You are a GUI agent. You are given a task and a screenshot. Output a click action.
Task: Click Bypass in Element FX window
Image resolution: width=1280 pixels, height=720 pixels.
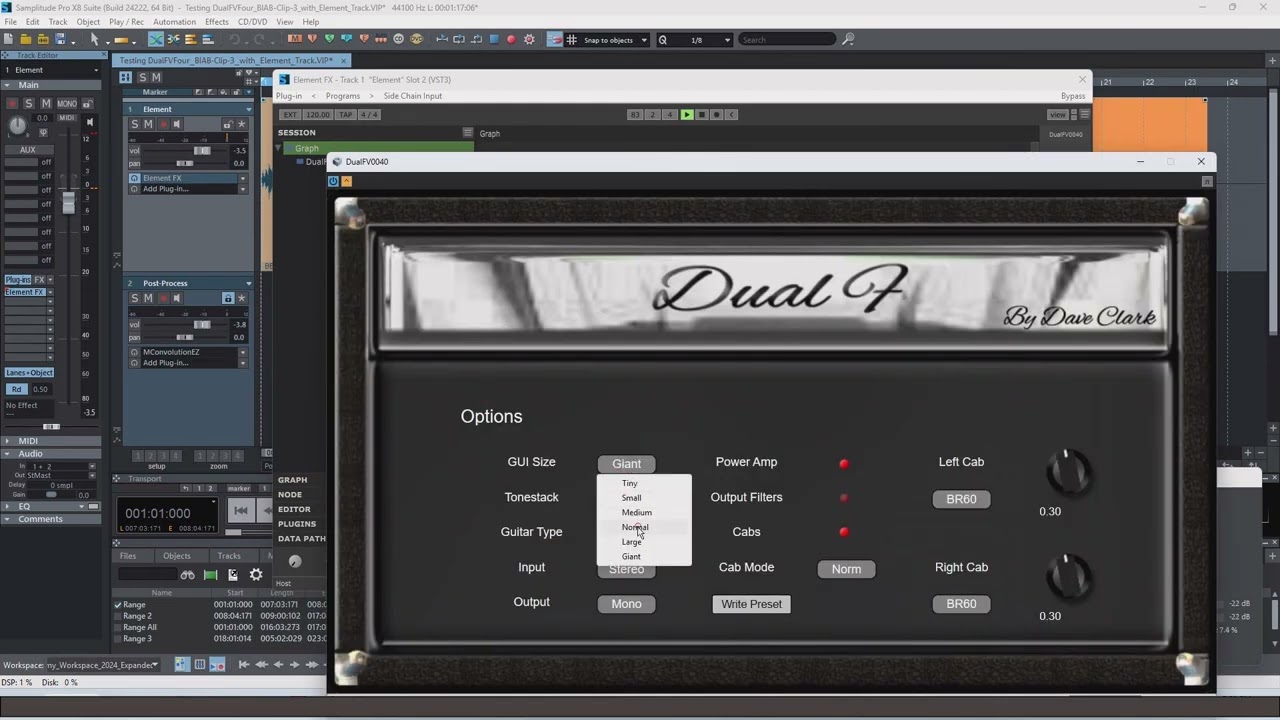[1073, 96]
